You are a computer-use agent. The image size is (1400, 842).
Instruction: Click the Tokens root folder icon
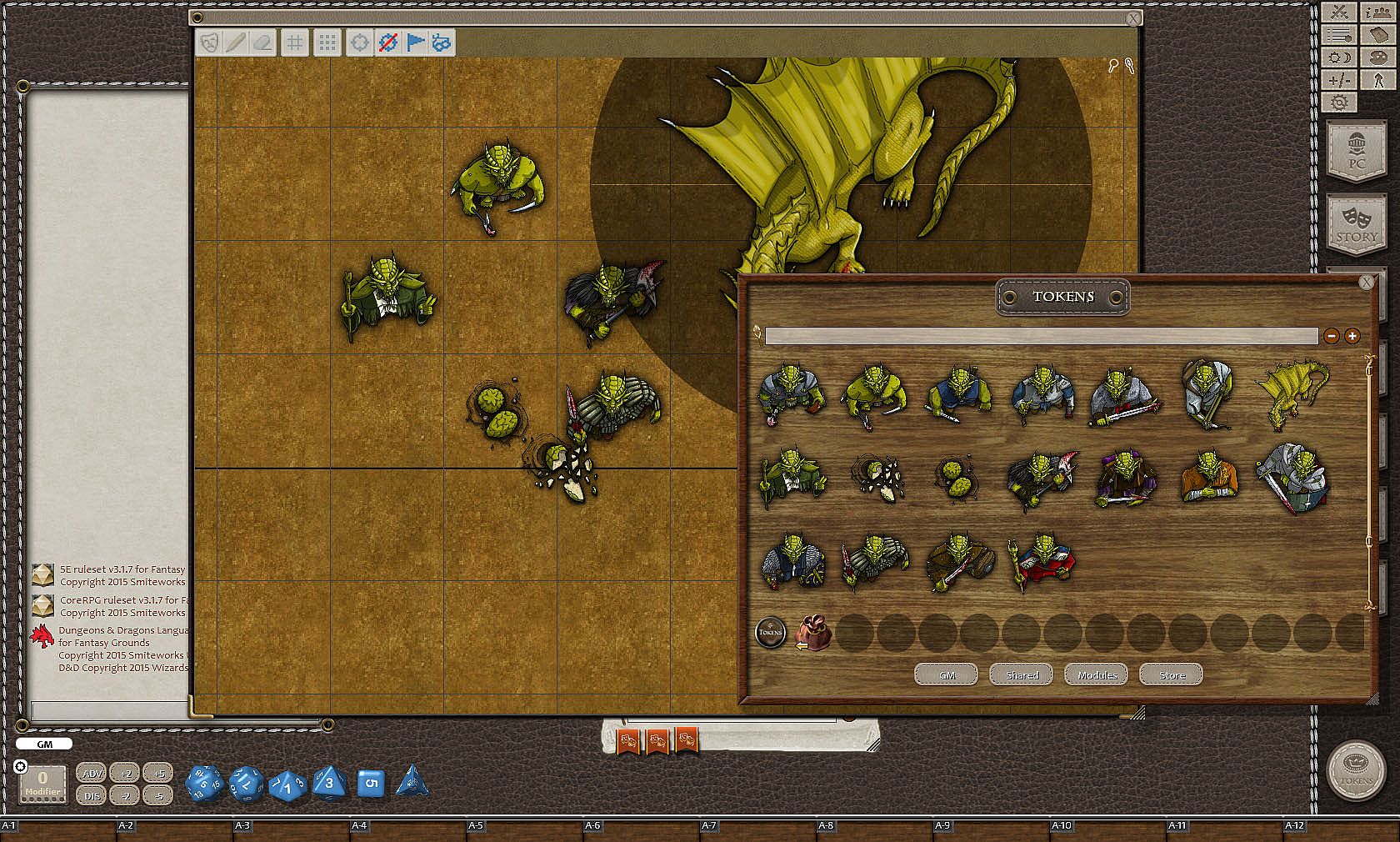(771, 632)
